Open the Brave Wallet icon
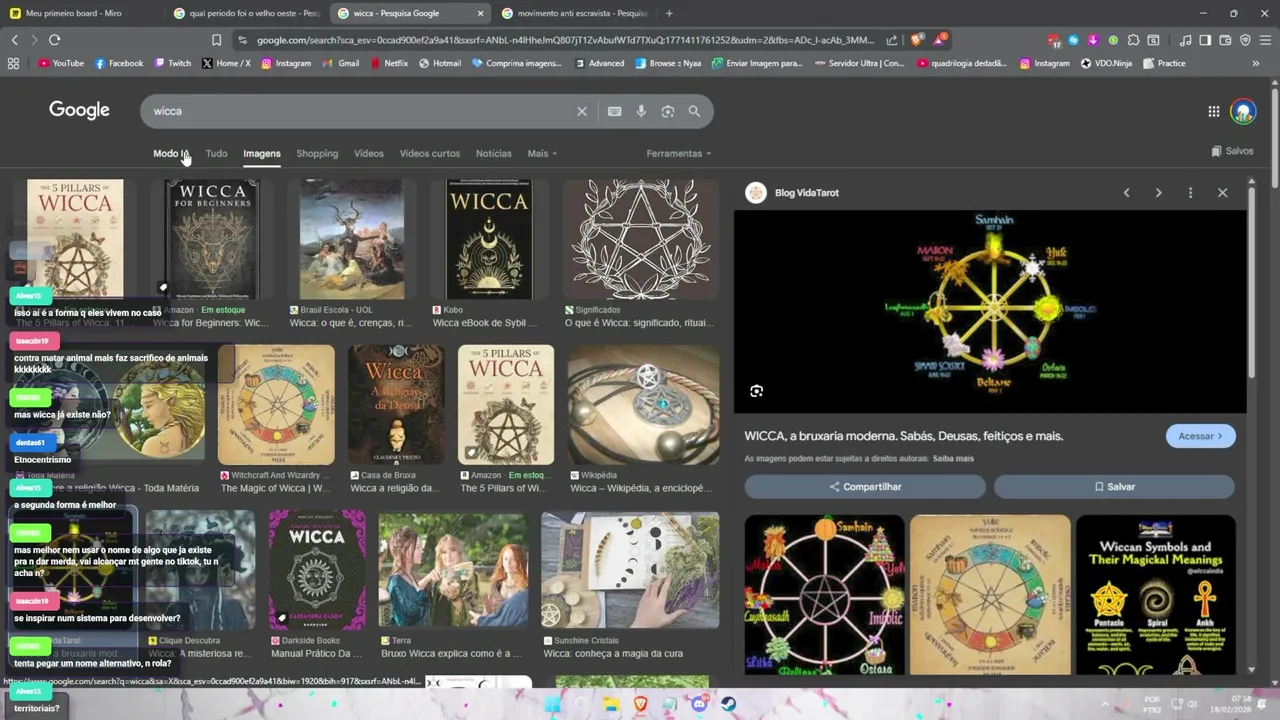This screenshot has height=720, width=1280. point(1225,40)
